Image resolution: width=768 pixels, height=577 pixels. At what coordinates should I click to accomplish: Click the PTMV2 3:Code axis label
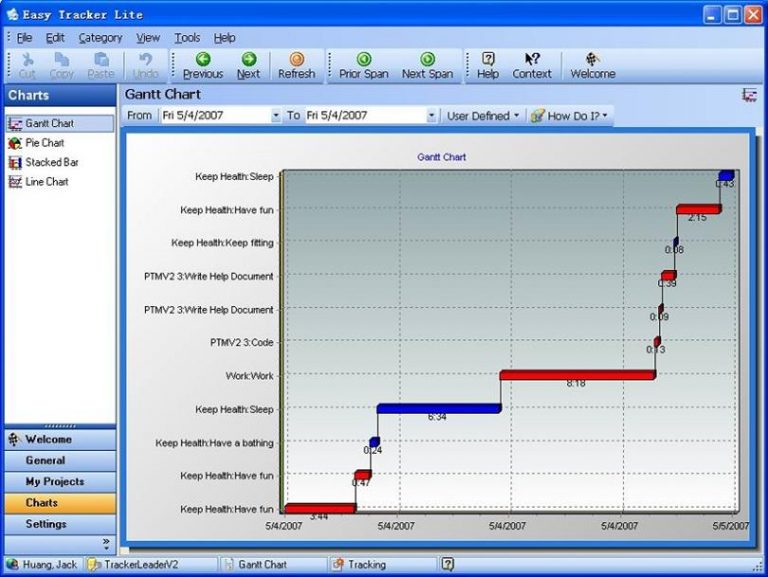241,342
